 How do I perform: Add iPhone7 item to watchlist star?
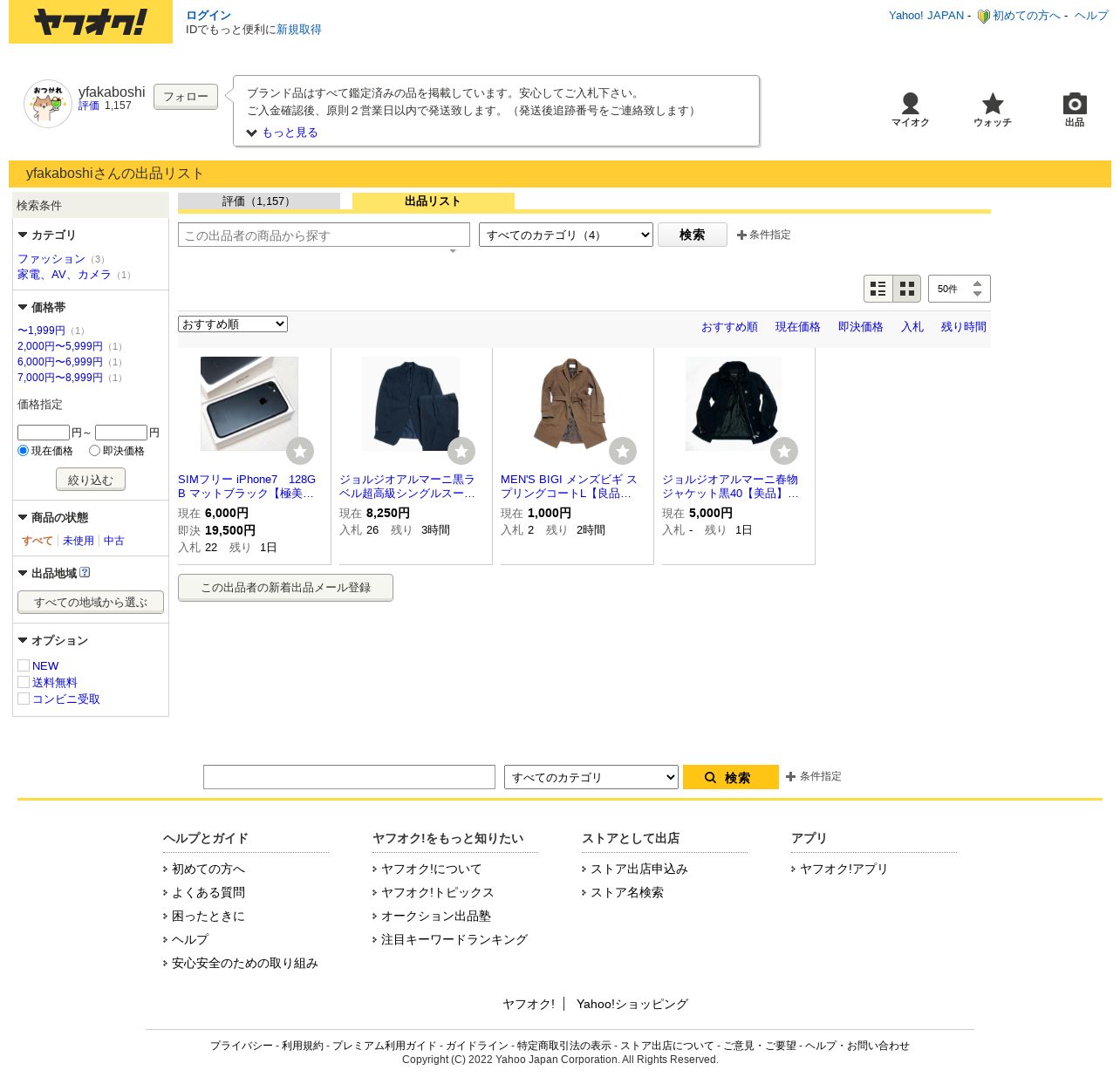(x=300, y=451)
